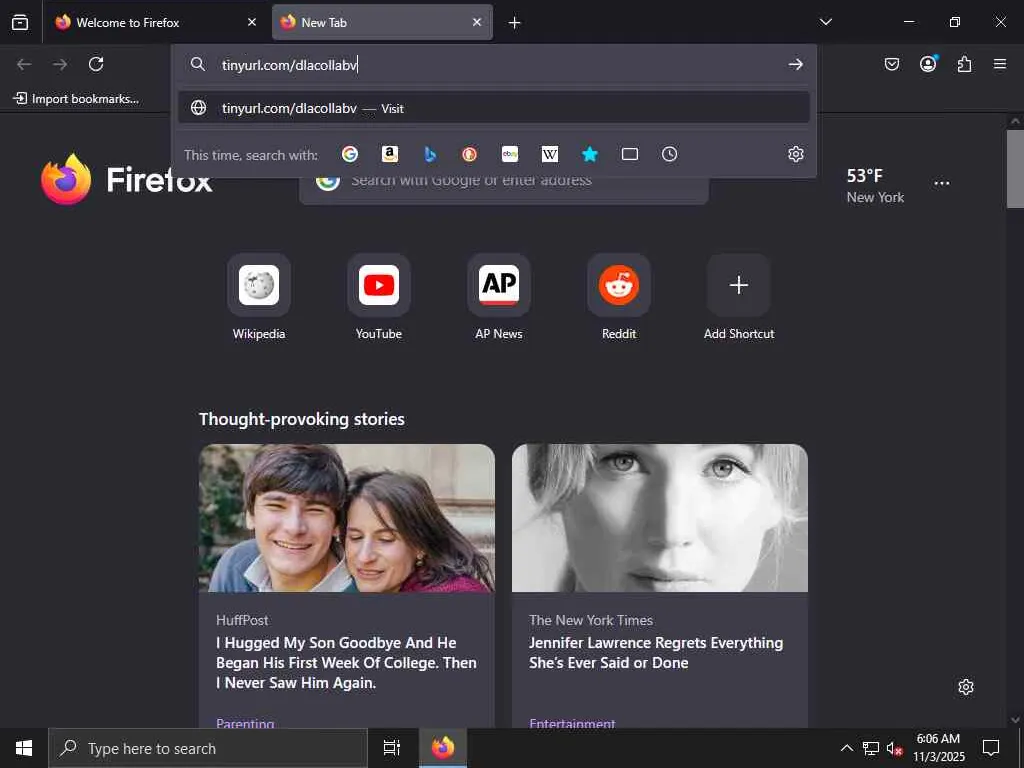Open the network status tray icon
Screen dimensions: 1024x768
[871, 748]
